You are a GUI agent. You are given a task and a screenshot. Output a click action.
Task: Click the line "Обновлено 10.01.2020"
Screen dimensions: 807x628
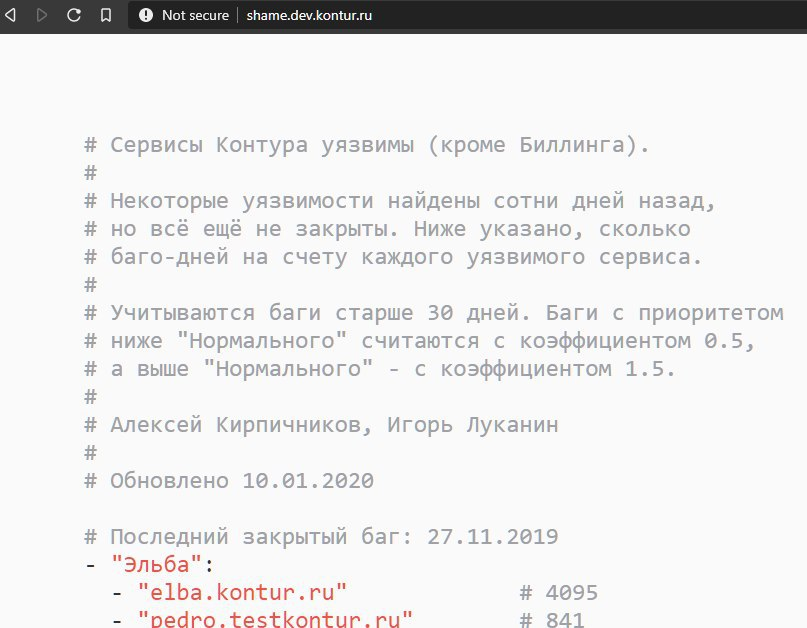point(230,481)
